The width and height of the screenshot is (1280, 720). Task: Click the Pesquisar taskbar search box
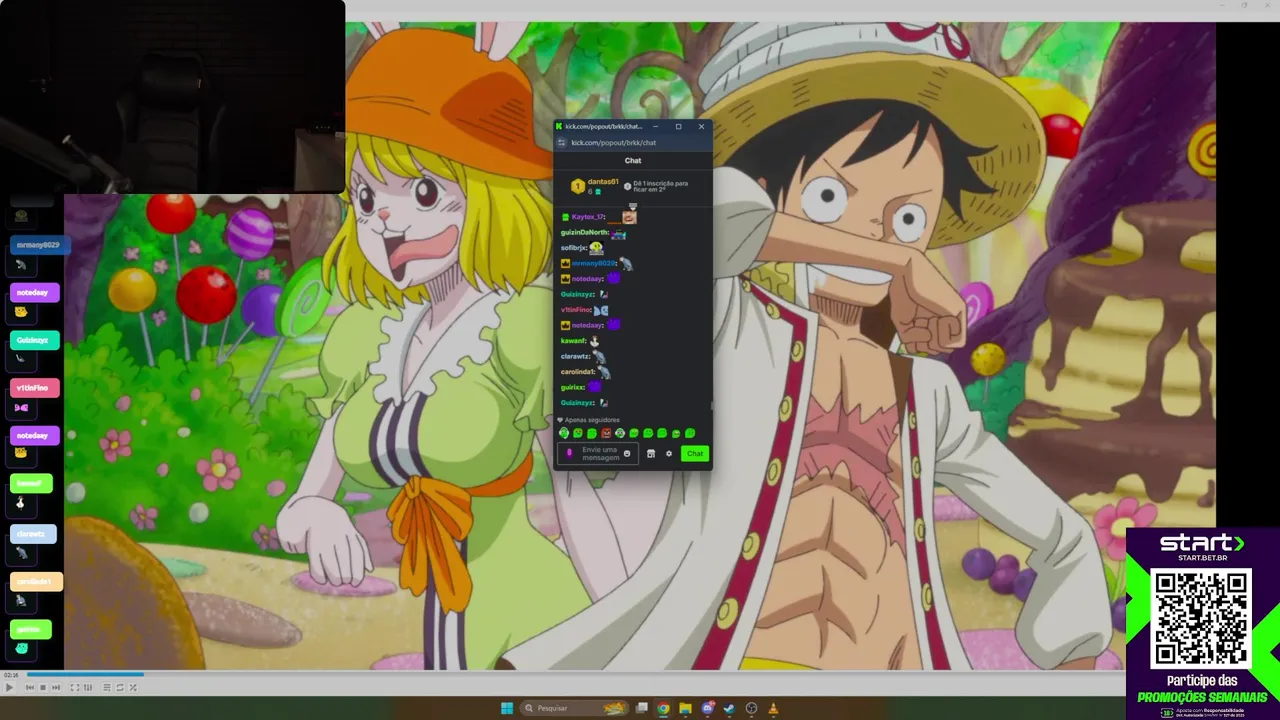coord(575,708)
